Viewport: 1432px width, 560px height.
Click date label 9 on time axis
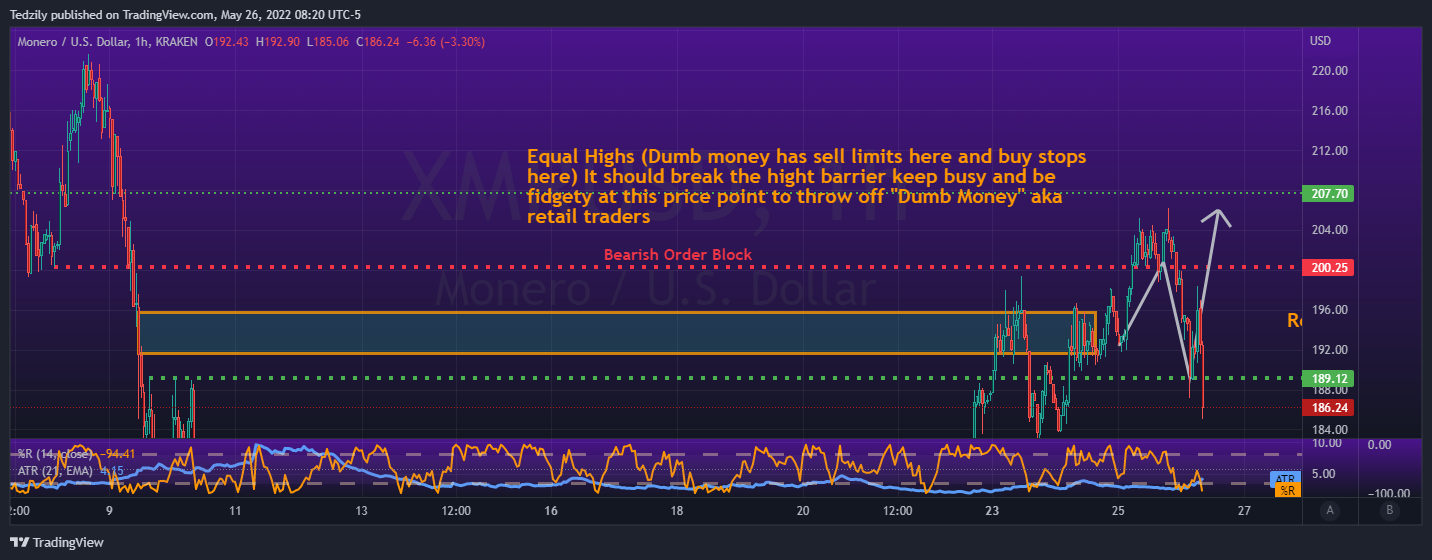109,511
